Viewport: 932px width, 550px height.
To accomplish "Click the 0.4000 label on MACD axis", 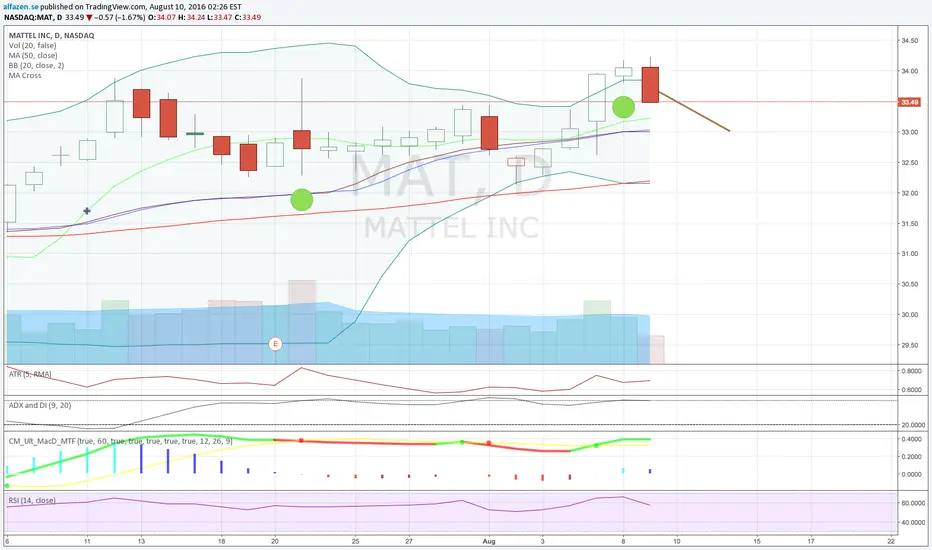I will point(912,439).
